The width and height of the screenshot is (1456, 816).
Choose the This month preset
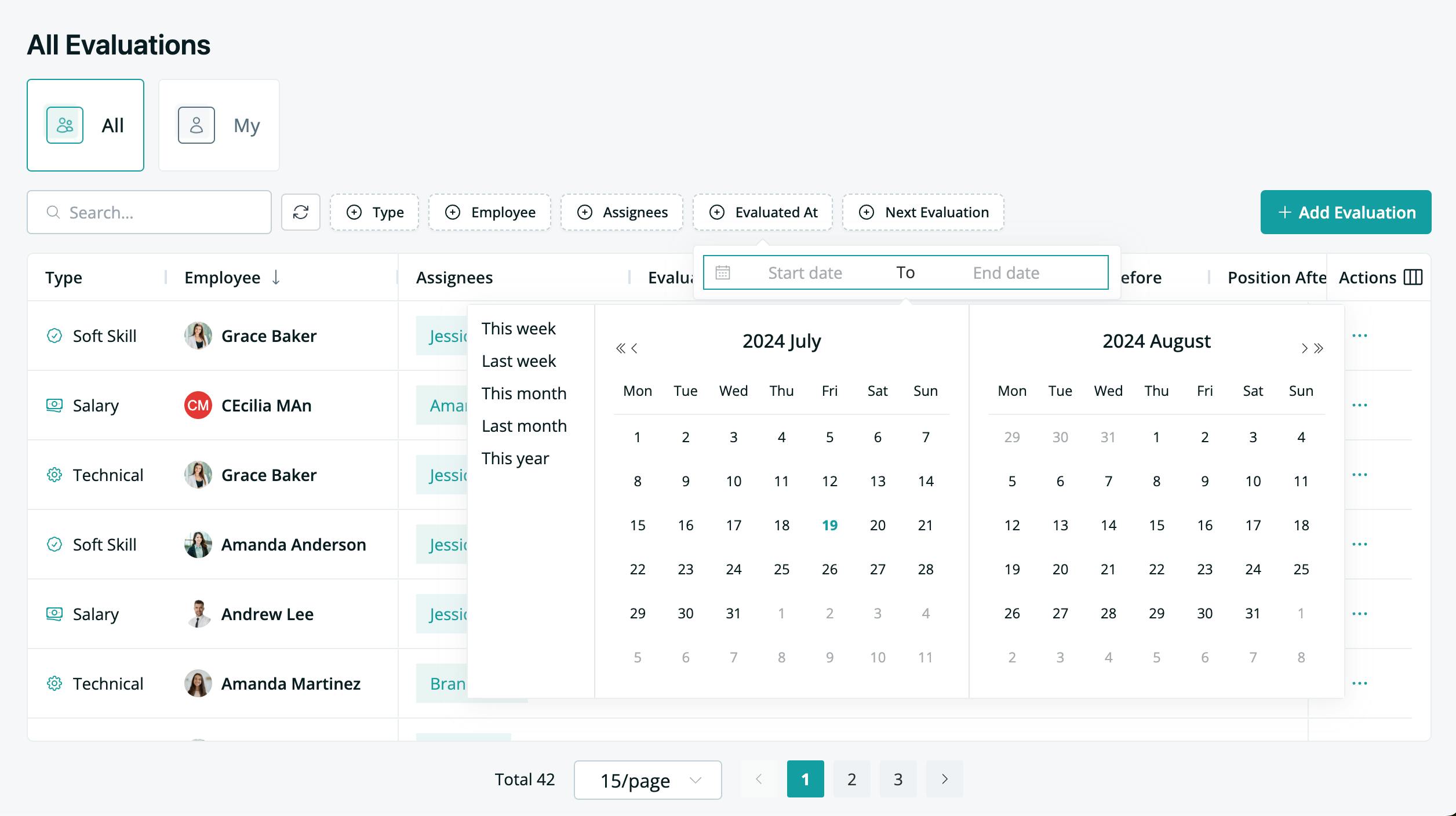524,394
